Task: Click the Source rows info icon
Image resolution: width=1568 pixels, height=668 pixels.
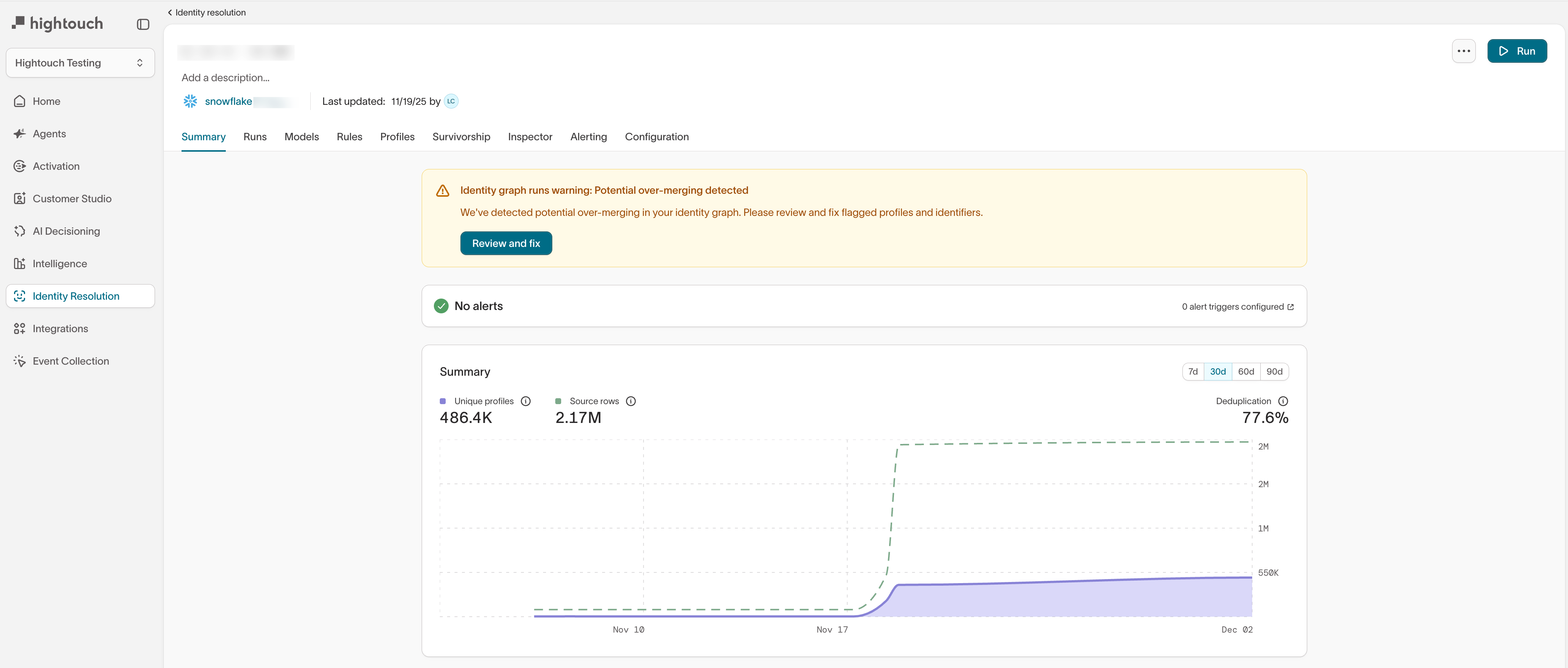Action: (x=631, y=401)
